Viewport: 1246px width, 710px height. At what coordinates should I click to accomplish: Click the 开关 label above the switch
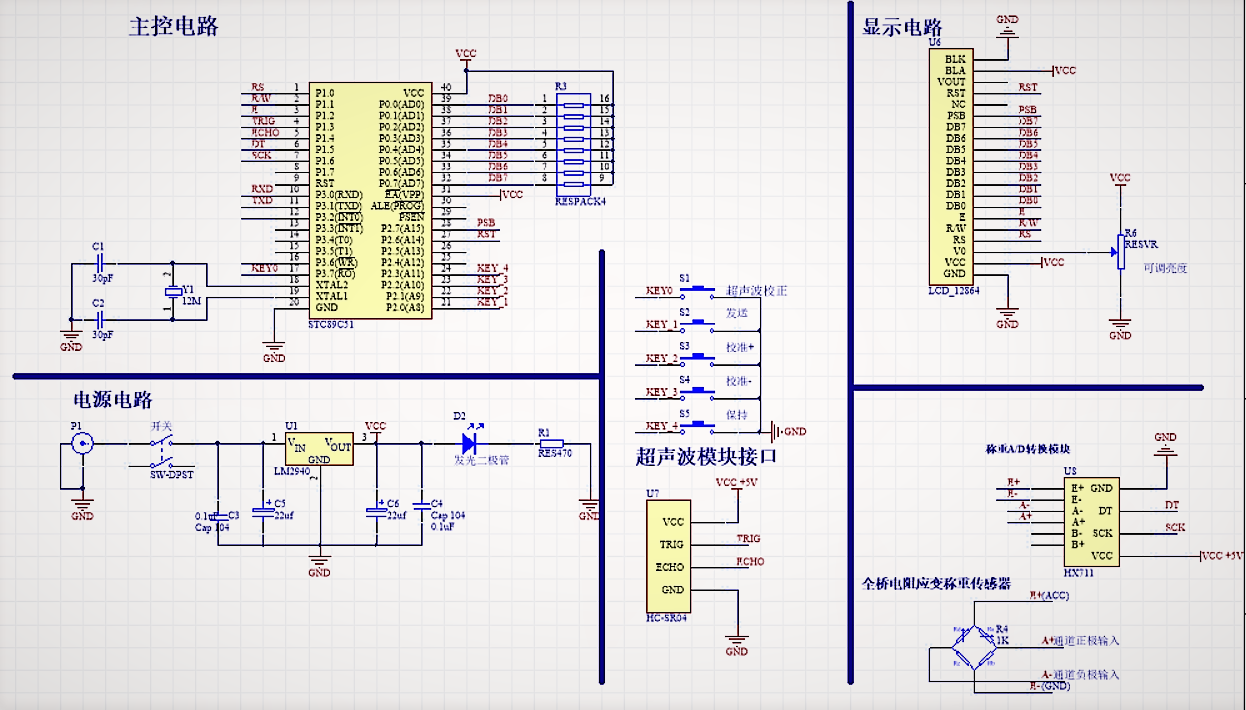tap(162, 426)
